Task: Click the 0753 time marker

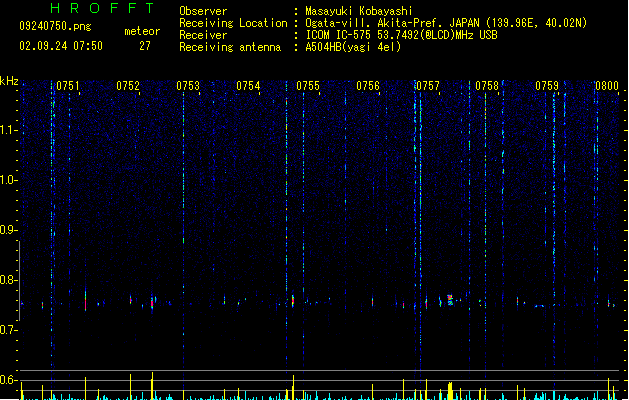Action: [x=188, y=86]
